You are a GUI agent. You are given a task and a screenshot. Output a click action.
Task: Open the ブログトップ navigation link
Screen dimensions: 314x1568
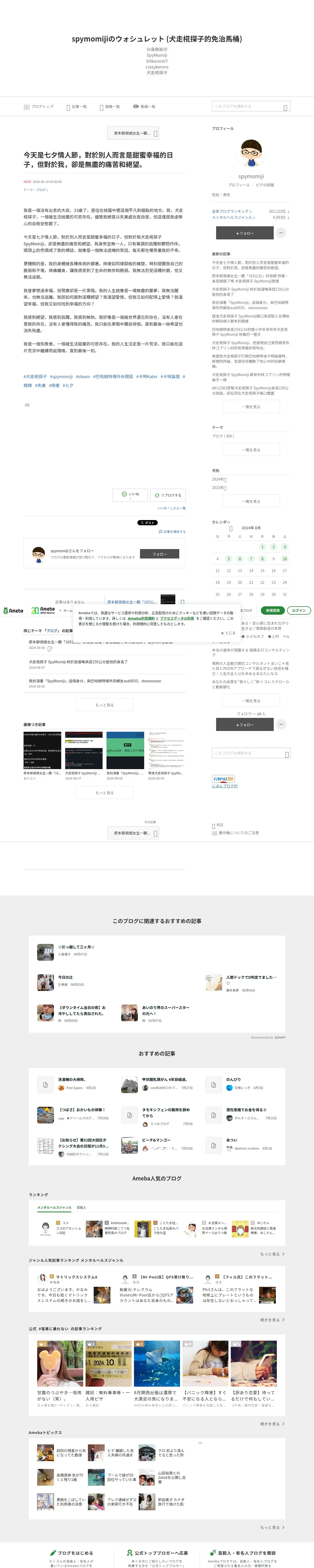38,107
